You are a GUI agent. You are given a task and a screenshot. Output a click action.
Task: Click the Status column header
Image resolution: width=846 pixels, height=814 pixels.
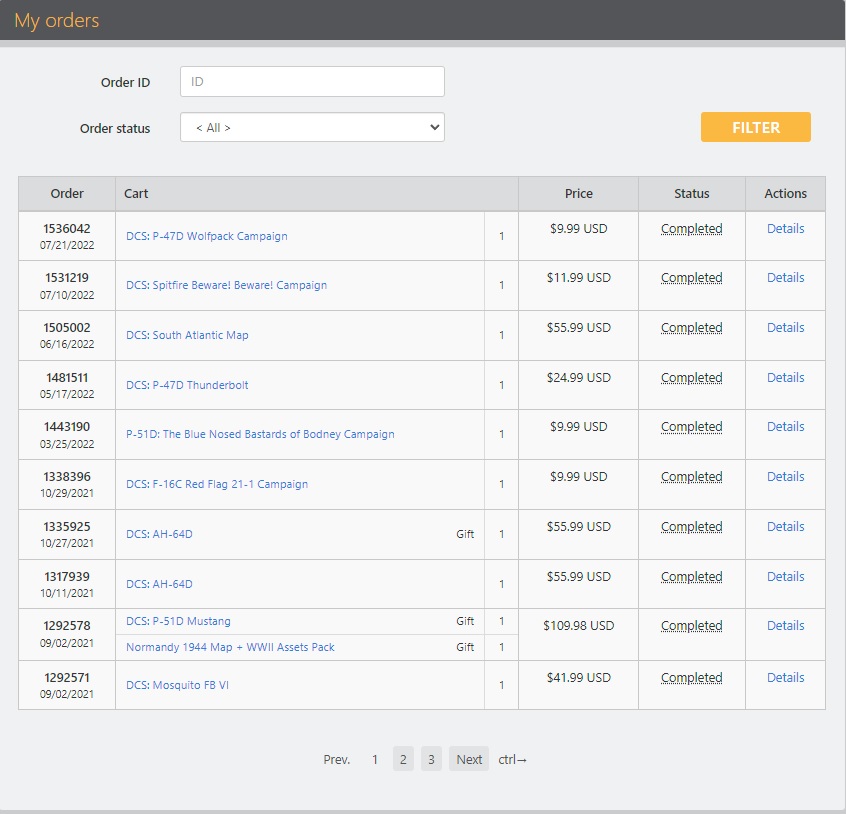[692, 194]
